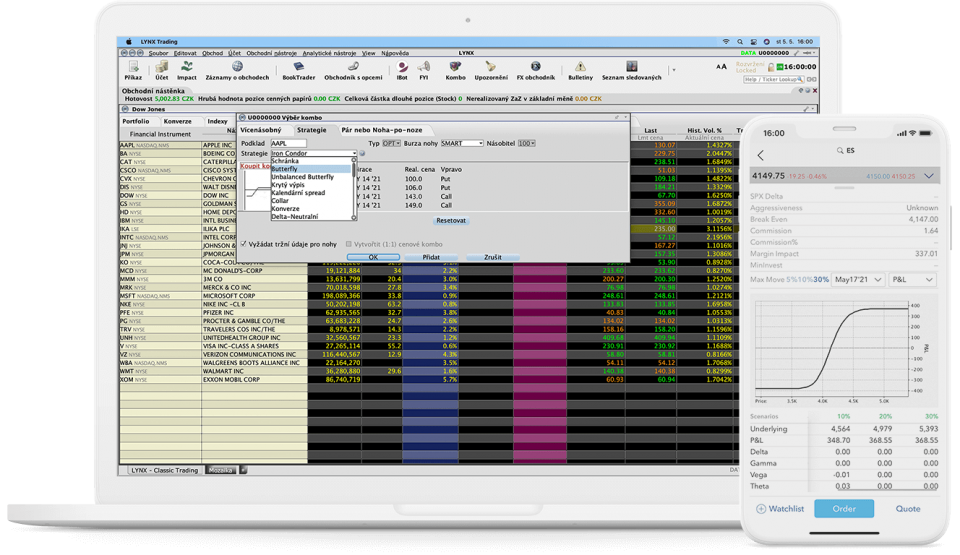Open FYI notifications megaphone
Viewport: 960px width, 555px height.
coord(423,70)
